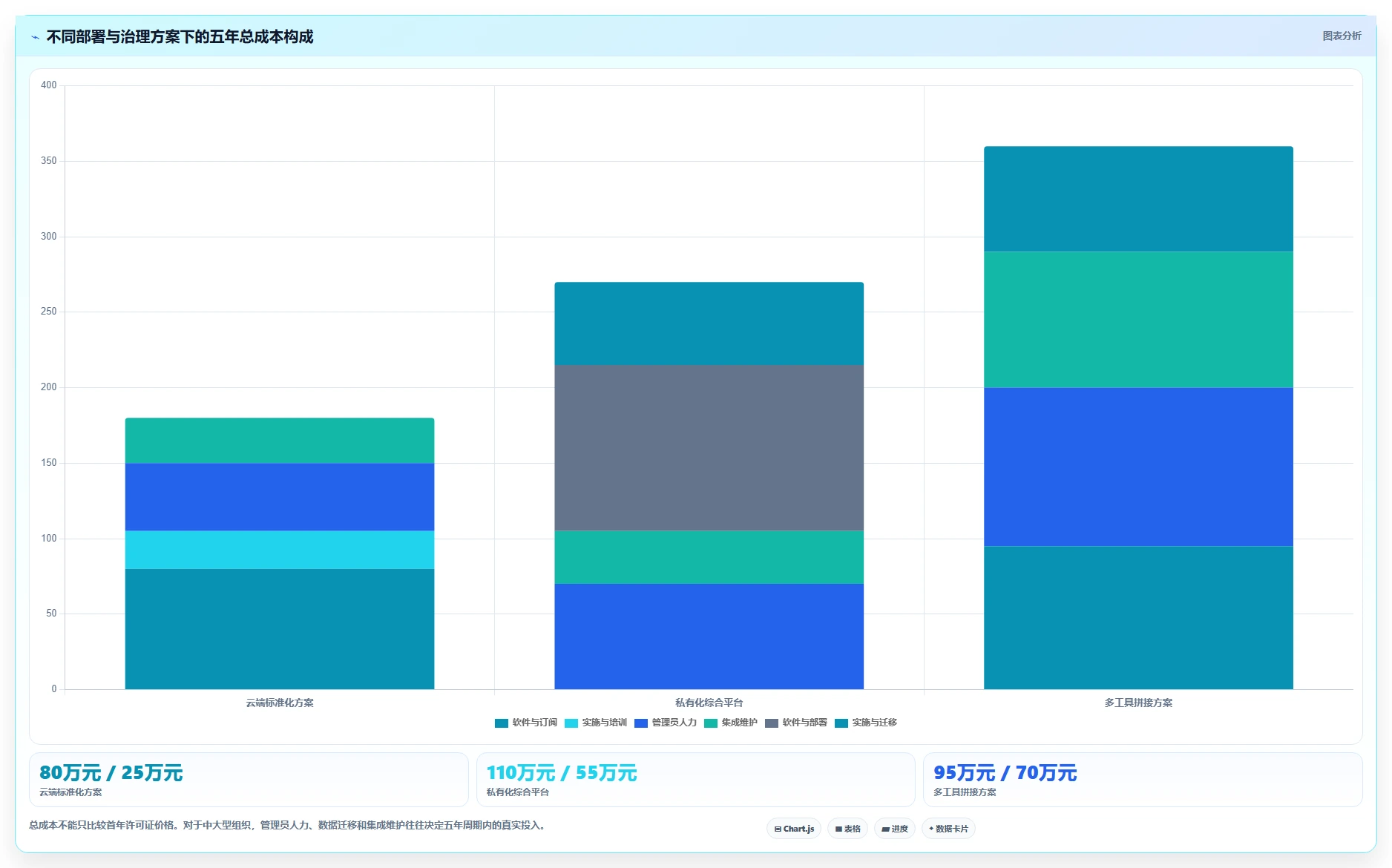Click 软件与订阅 segment of 云端标准化方案 bar
The image size is (1392, 868).
280,629
